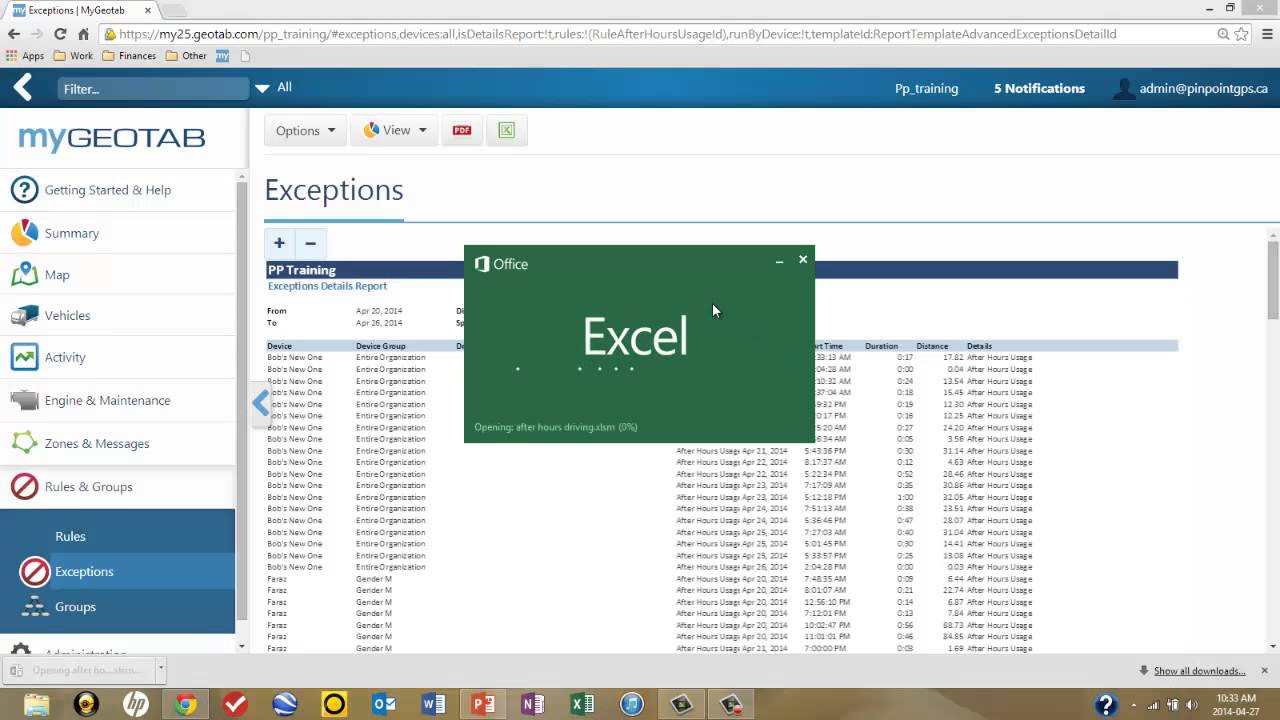Open the Summary section
Image resolution: width=1280 pixels, height=720 pixels.
(118, 233)
